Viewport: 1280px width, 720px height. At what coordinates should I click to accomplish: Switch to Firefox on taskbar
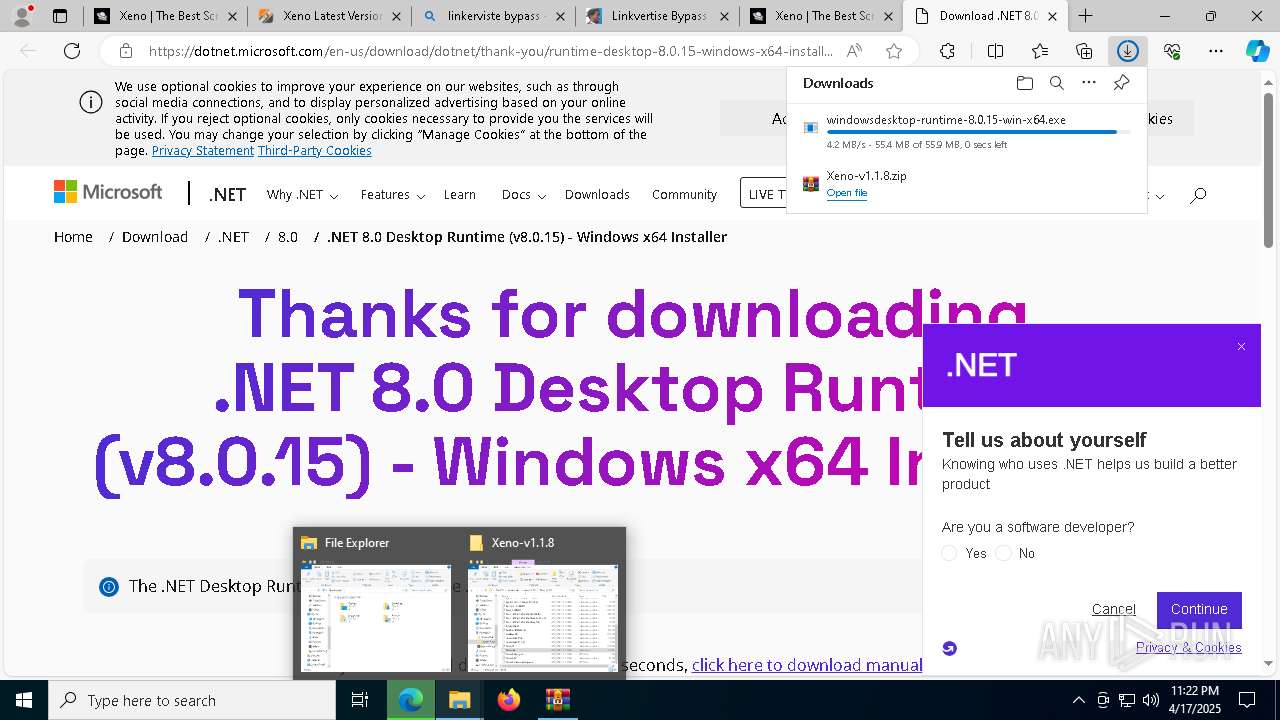point(509,700)
